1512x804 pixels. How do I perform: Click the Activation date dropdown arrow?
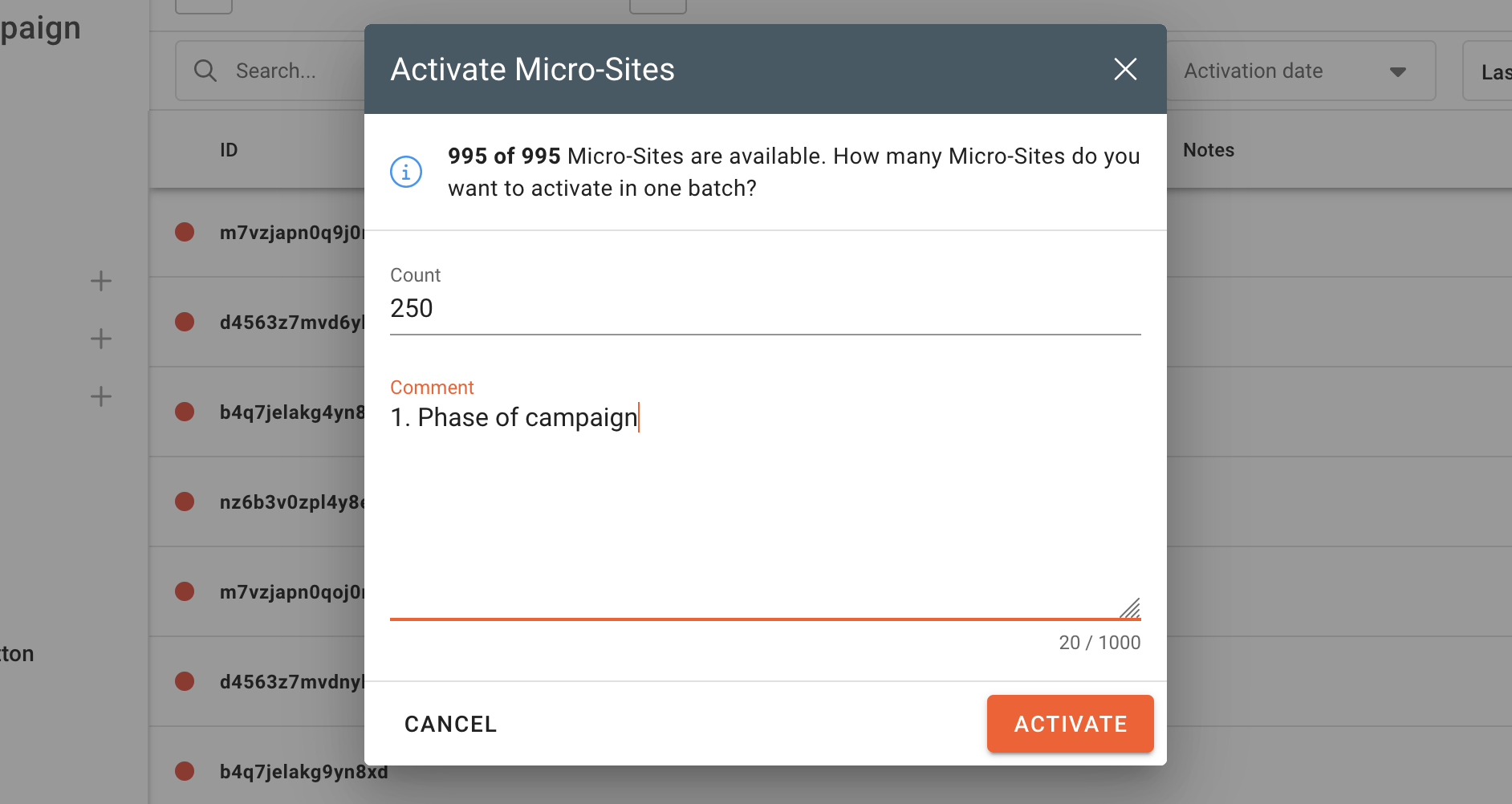(x=1397, y=72)
